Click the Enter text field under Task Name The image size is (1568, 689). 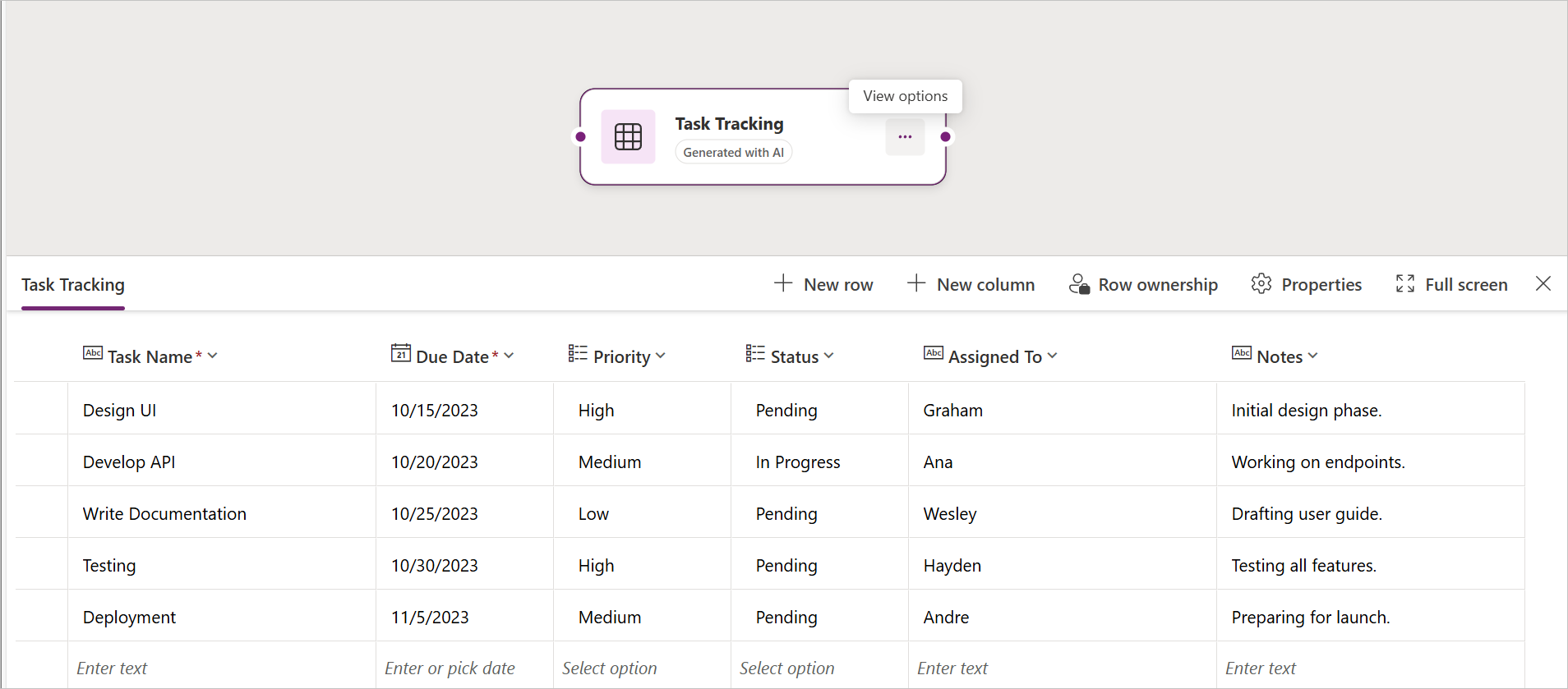[222, 668]
